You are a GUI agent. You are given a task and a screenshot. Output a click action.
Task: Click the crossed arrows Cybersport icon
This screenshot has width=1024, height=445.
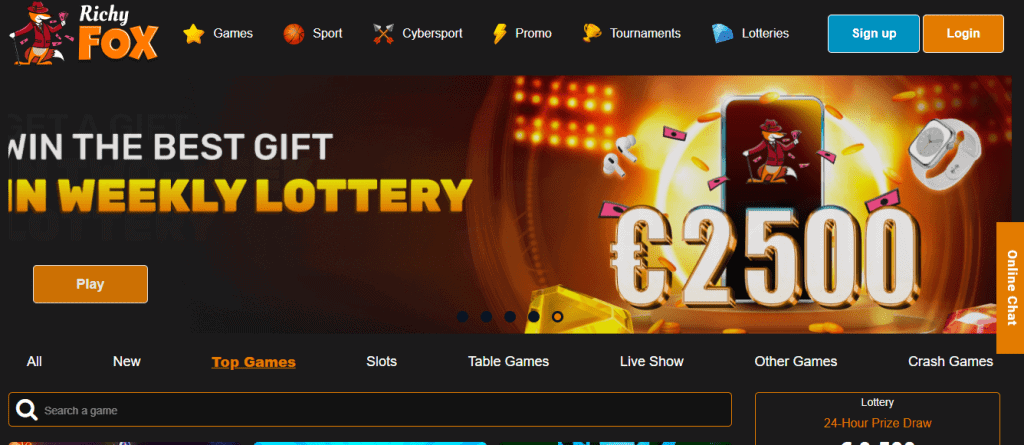point(384,33)
